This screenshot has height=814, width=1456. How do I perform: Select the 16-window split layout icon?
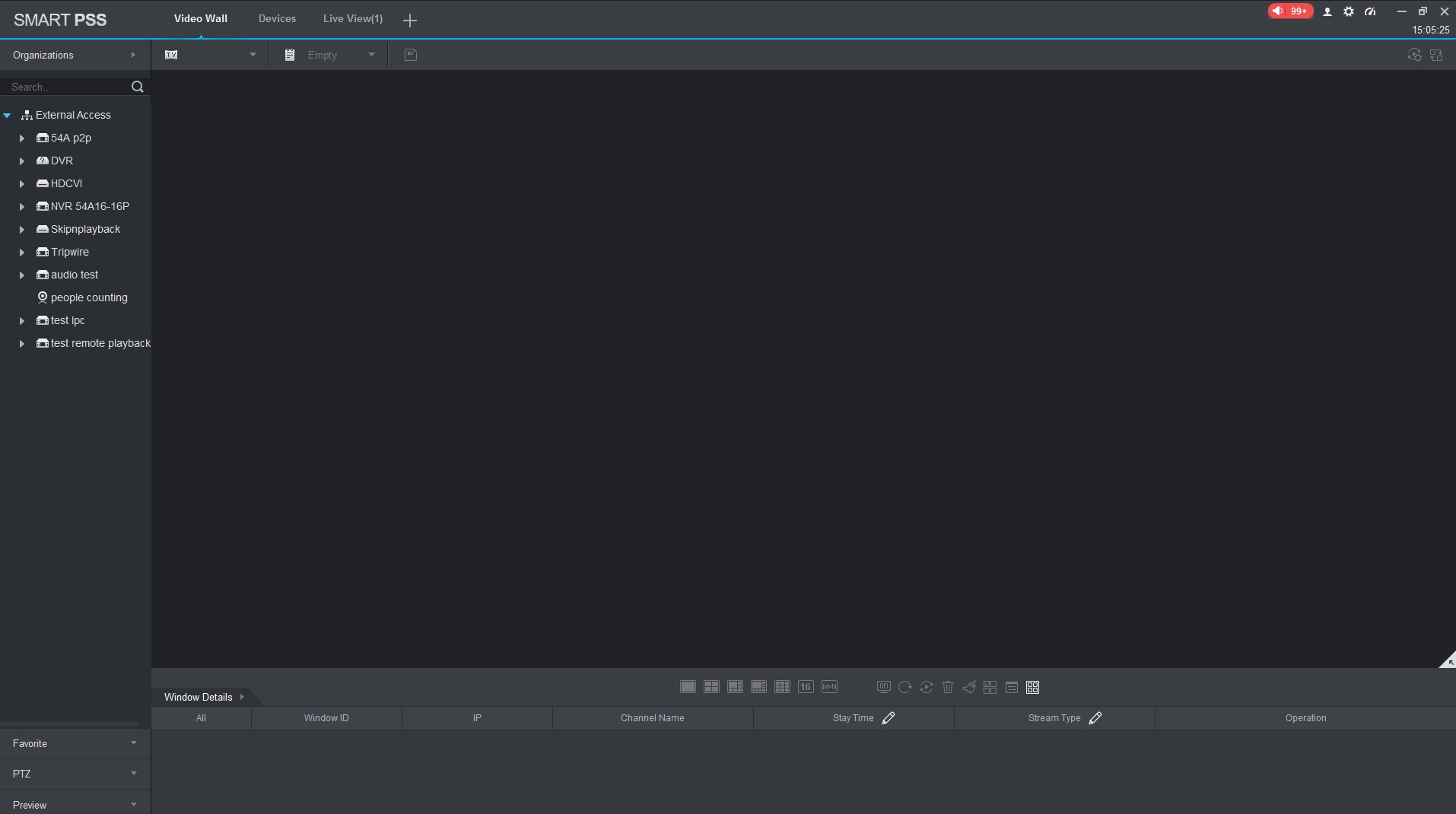coord(806,687)
